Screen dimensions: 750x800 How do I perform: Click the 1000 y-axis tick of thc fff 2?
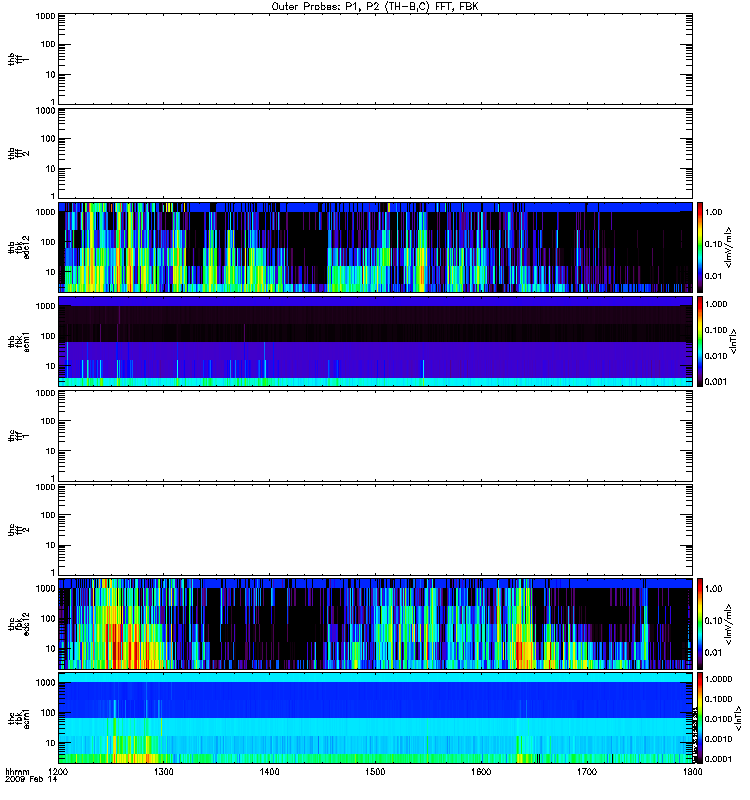point(45,487)
